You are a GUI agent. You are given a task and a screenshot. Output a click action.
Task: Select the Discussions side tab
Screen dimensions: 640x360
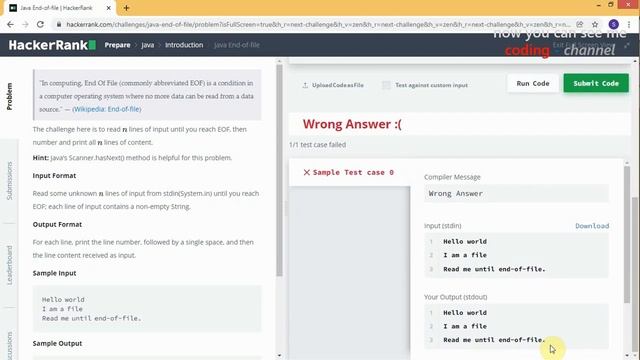9,345
